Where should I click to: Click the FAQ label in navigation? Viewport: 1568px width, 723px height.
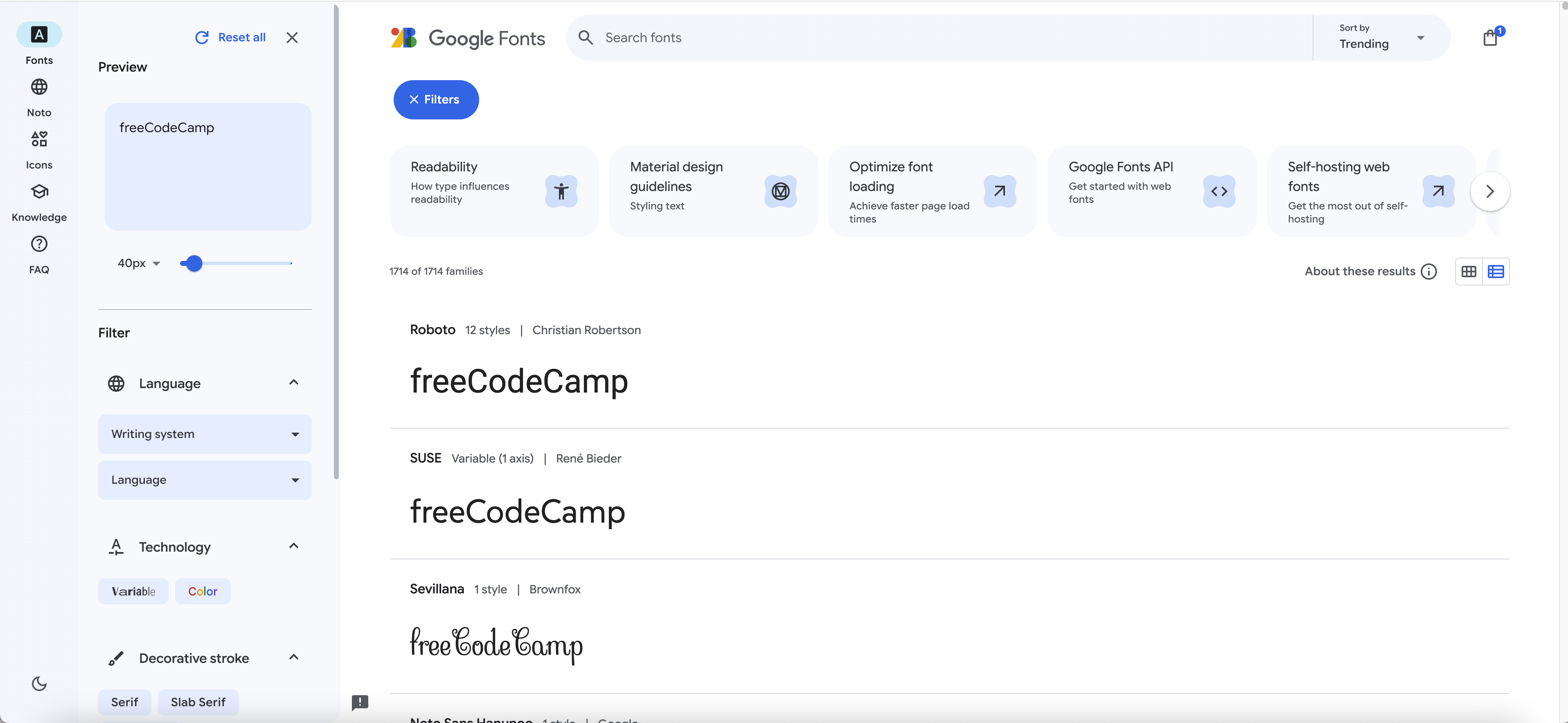coord(39,269)
